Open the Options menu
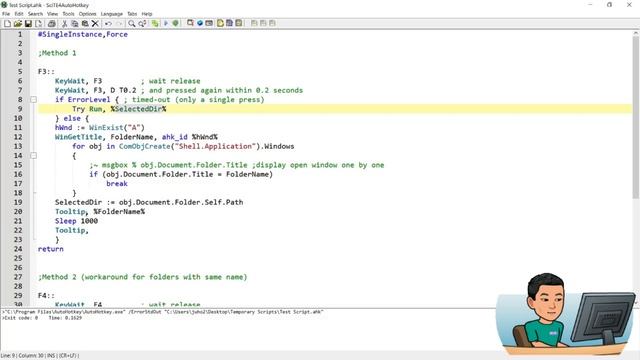 87,14
